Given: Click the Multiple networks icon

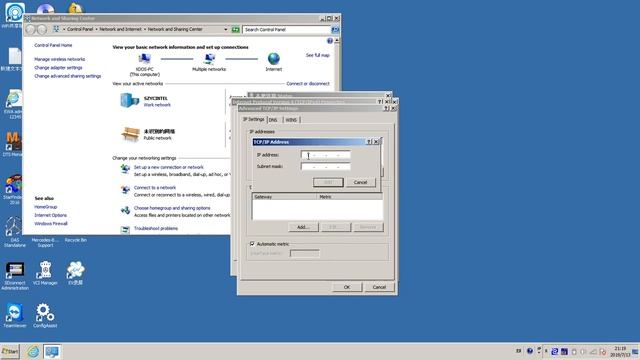Looking at the screenshot, I should pyautogui.click(x=209, y=59).
